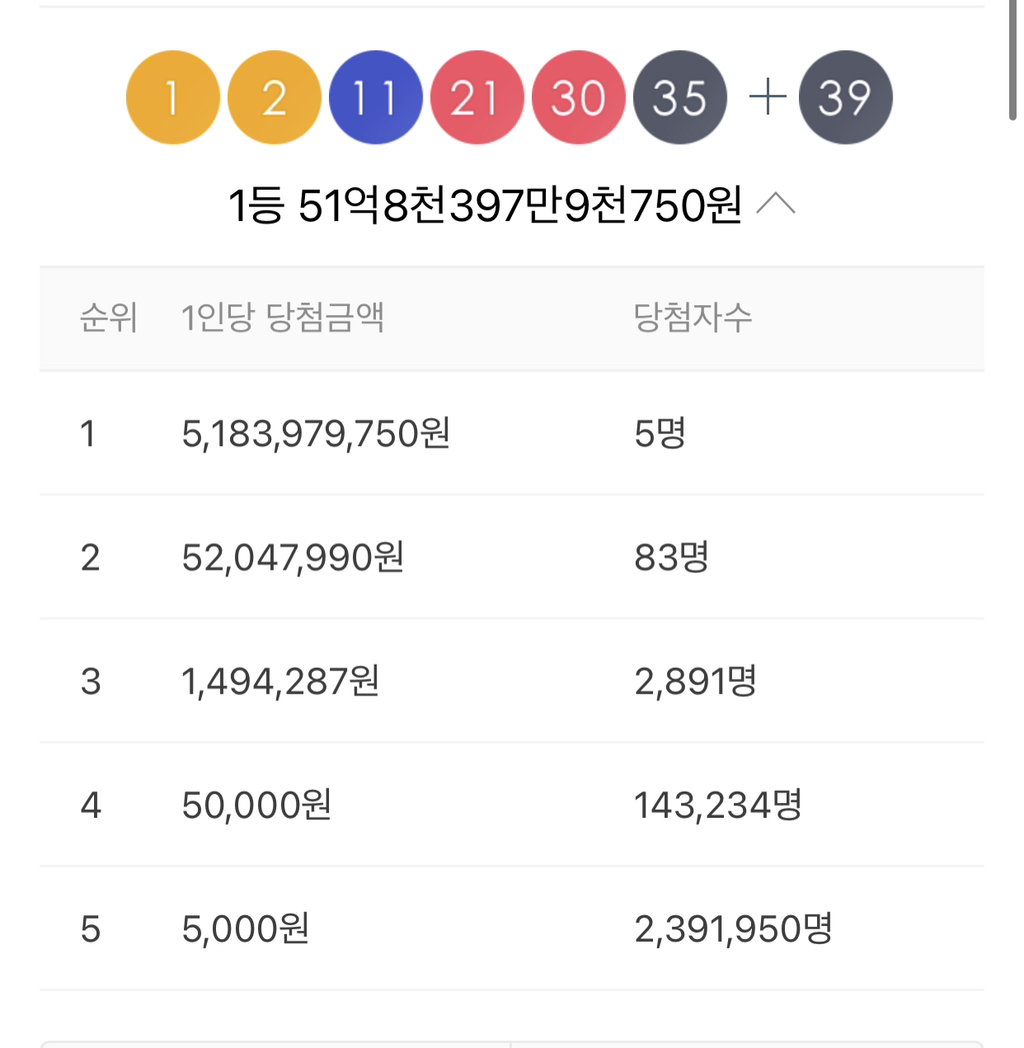This screenshot has width=1024, height=1048.
Task: Click the 1등 prize amount summary text
Action: click(484, 206)
